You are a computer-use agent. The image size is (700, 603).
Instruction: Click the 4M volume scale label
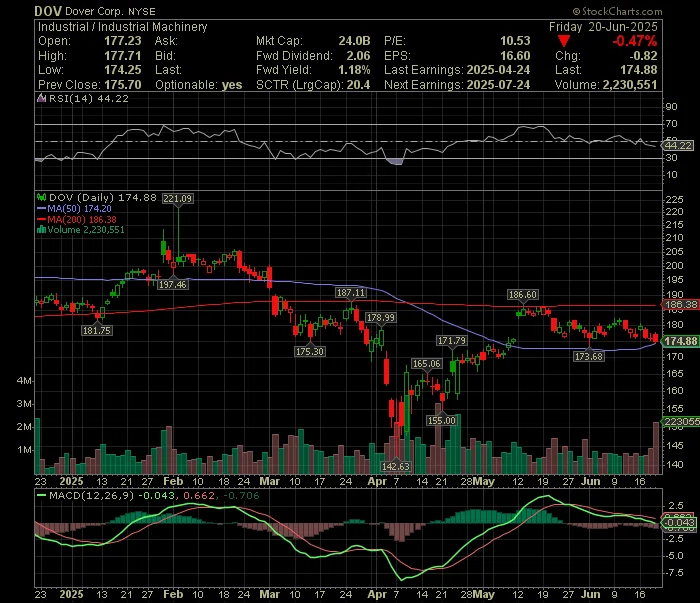[x=25, y=381]
